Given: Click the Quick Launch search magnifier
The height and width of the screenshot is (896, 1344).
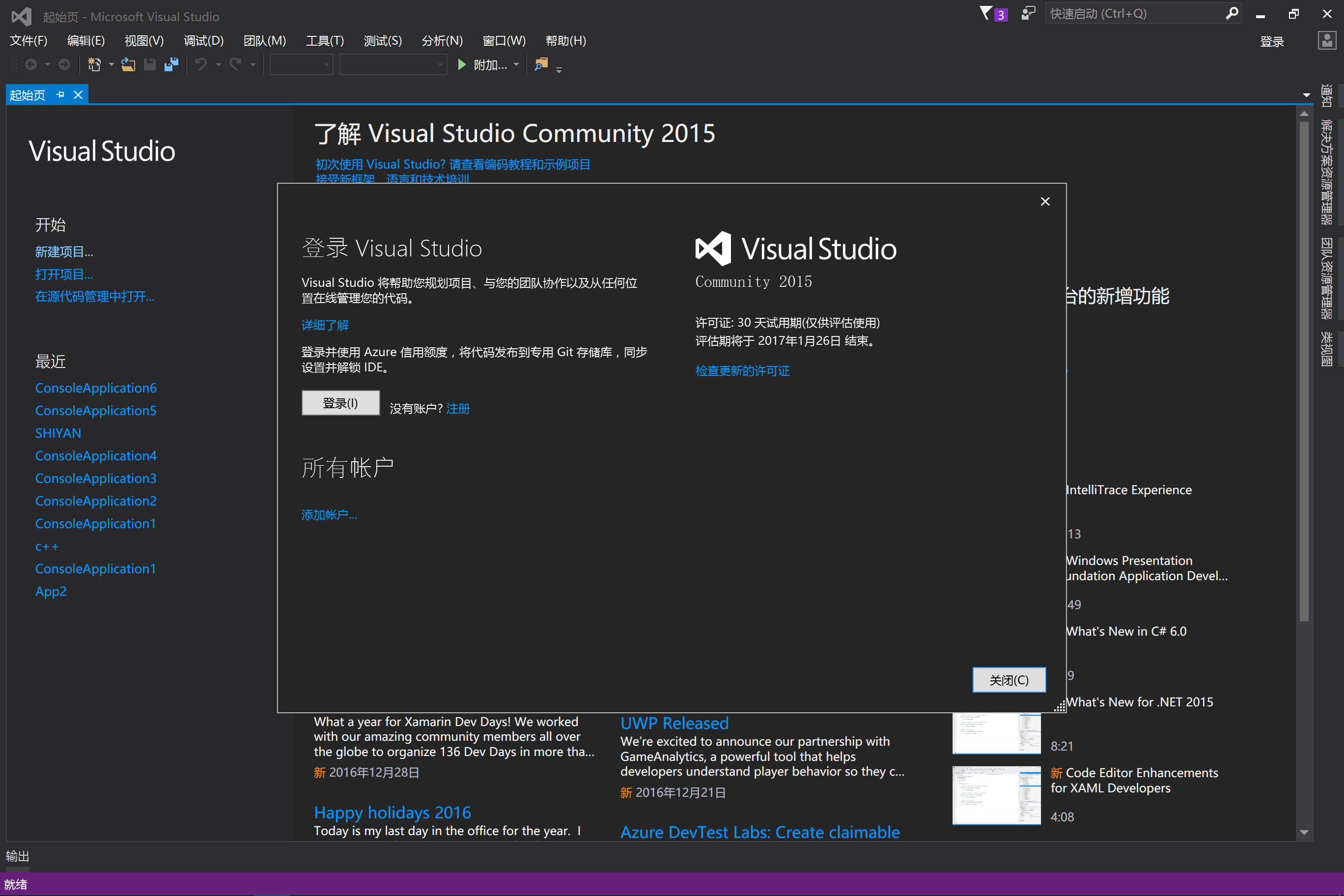Looking at the screenshot, I should point(1232,13).
